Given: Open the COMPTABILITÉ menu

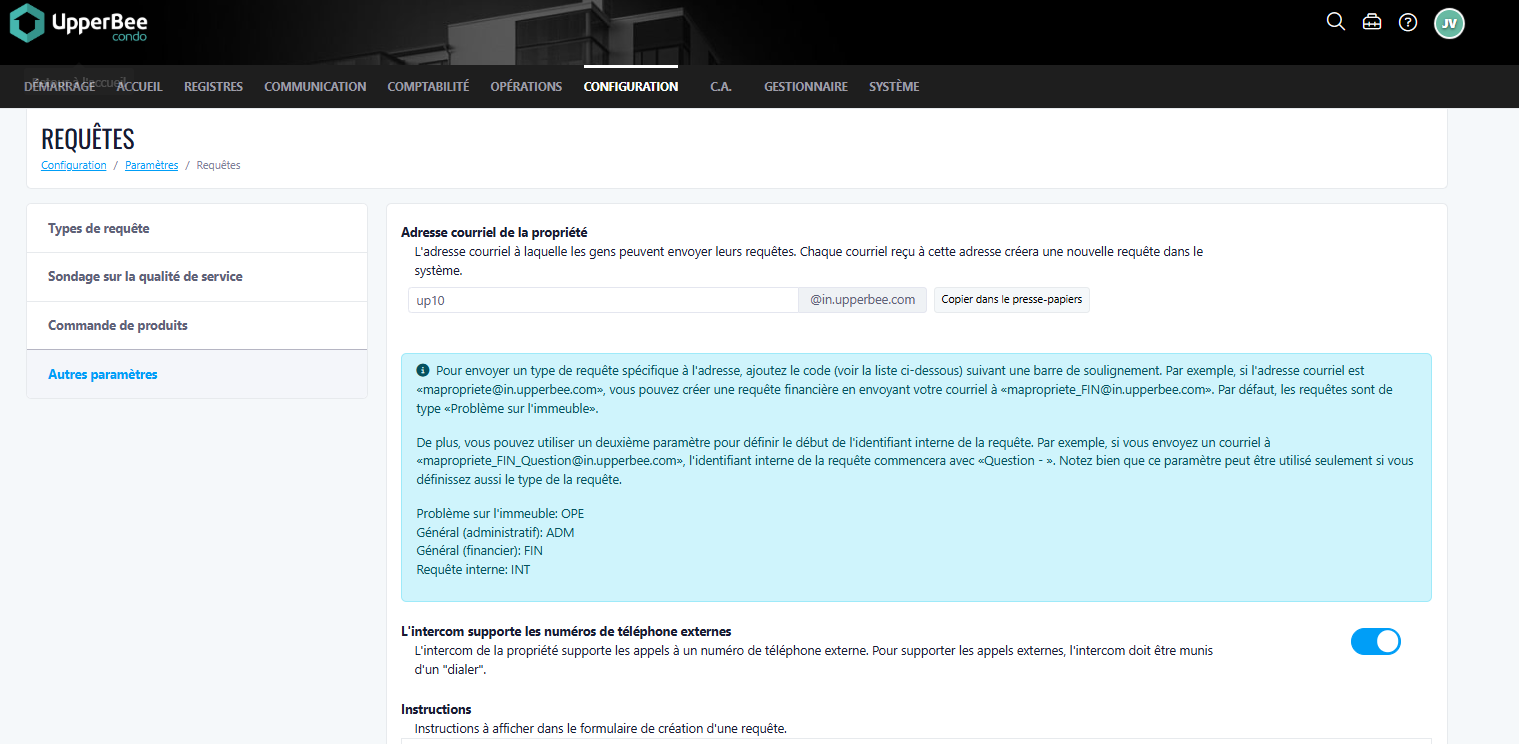Looking at the screenshot, I should coord(428,87).
